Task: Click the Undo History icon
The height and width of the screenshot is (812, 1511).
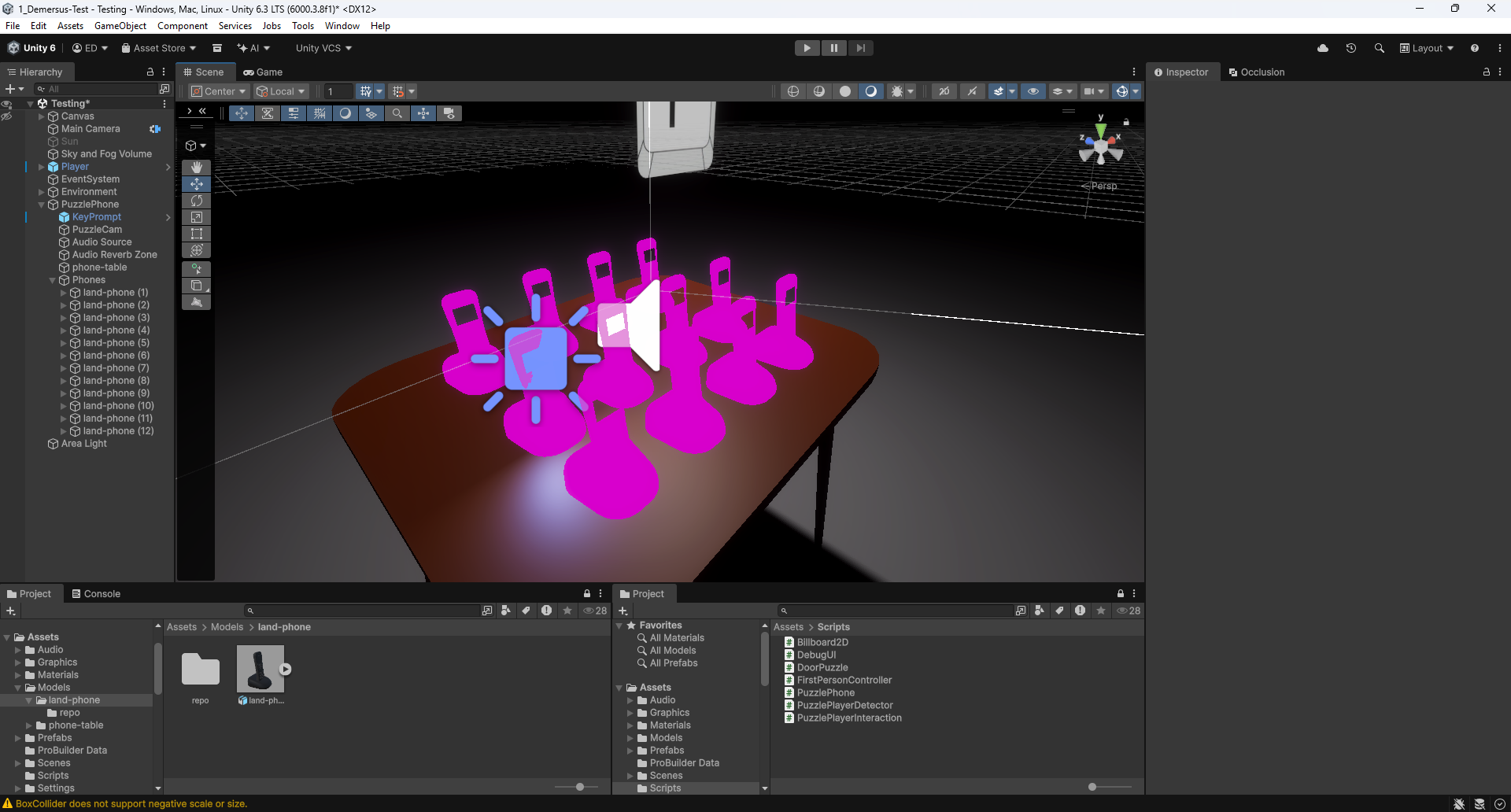Action: pyautogui.click(x=1350, y=48)
